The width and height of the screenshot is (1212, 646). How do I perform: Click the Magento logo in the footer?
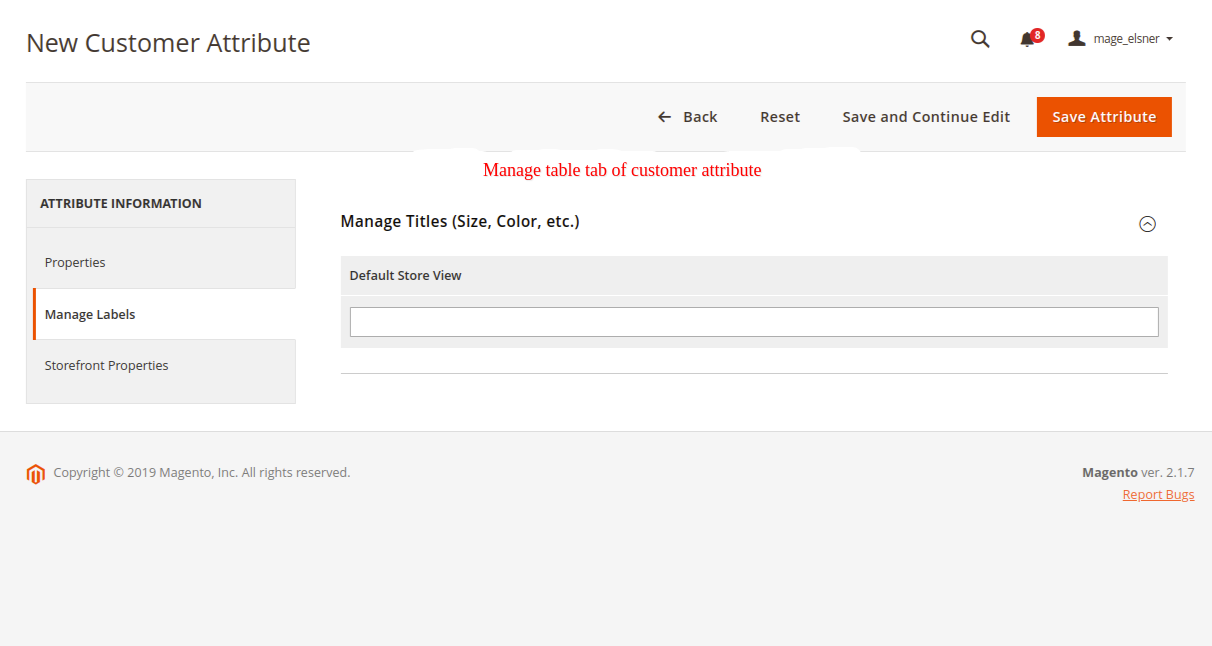tap(36, 474)
